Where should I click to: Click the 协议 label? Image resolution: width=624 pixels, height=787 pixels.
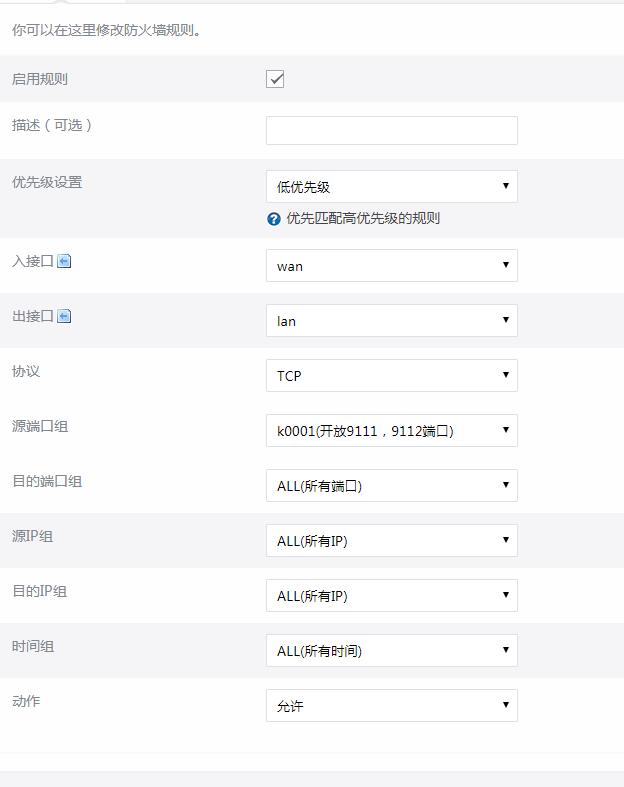pos(26,371)
